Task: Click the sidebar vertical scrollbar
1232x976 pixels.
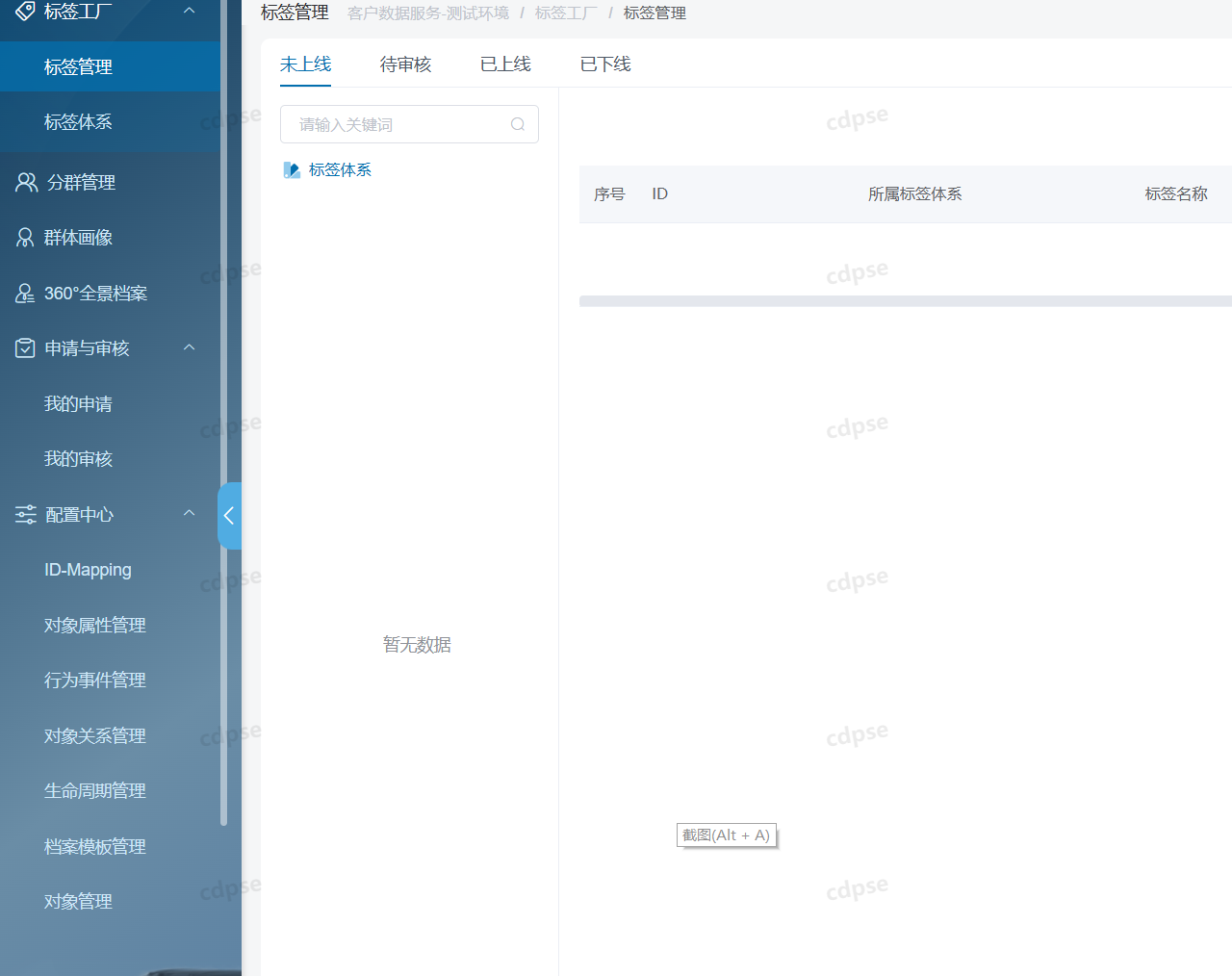Action: point(223,414)
